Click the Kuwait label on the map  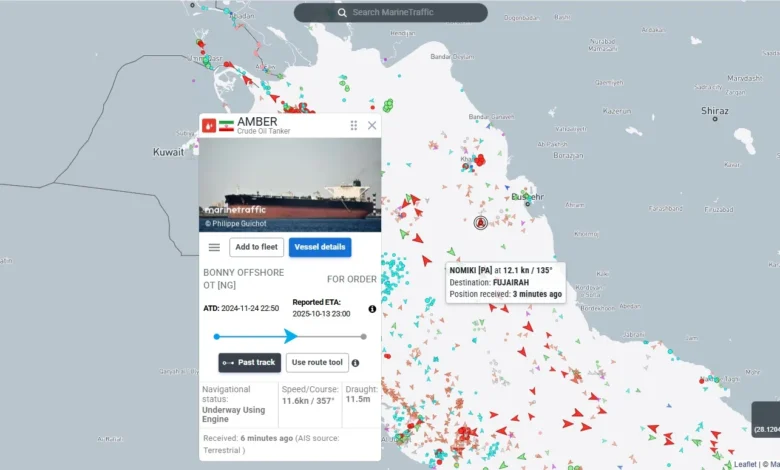point(167,152)
